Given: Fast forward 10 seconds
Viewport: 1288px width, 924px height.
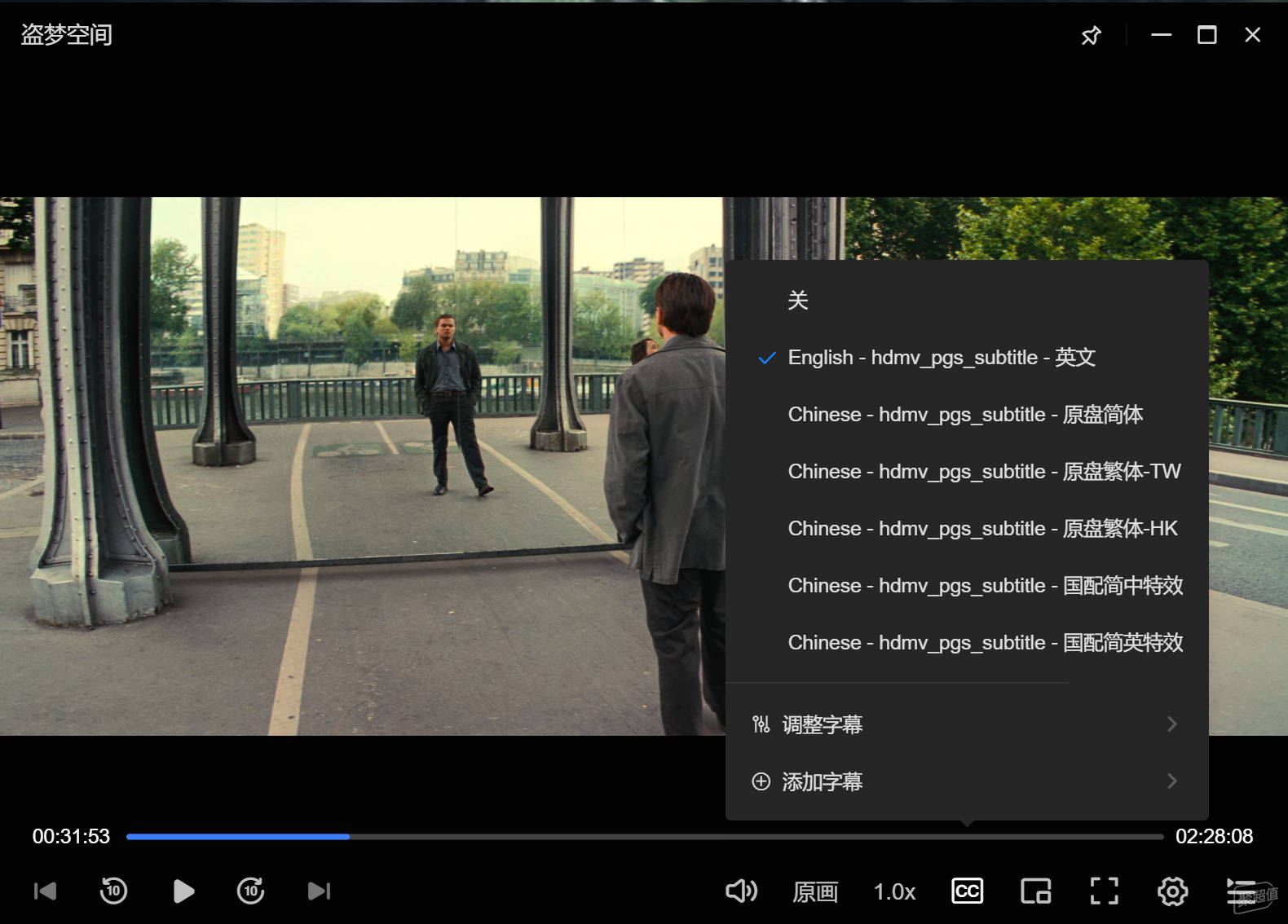Looking at the screenshot, I should pyautogui.click(x=251, y=891).
